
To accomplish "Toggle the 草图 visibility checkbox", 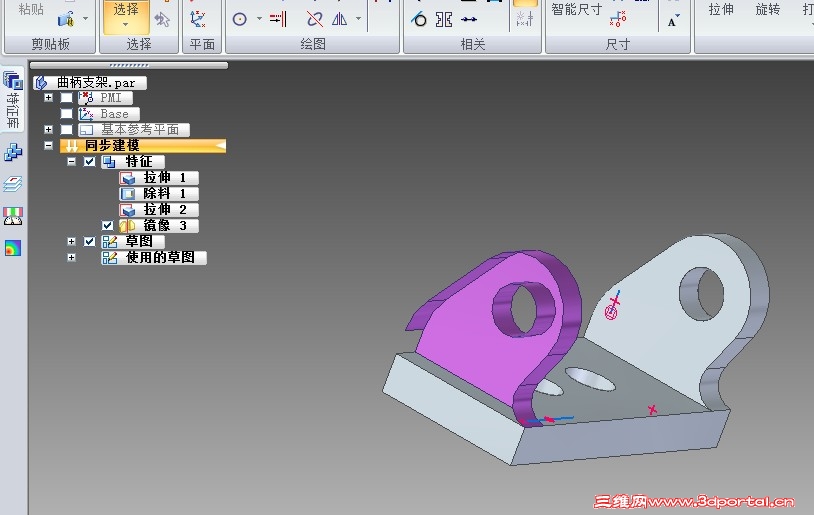I will tap(89, 241).
